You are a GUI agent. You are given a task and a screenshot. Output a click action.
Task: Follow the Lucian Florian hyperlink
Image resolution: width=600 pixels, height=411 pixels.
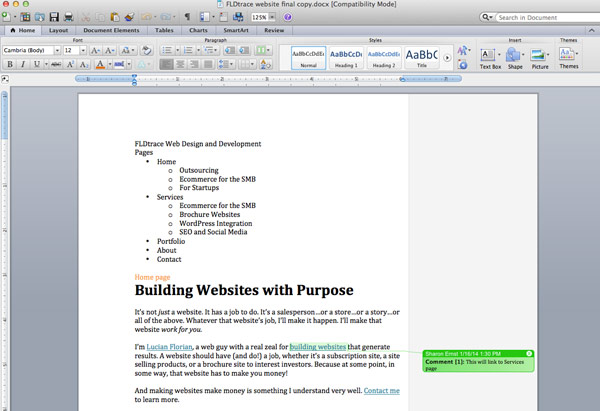[169, 347]
